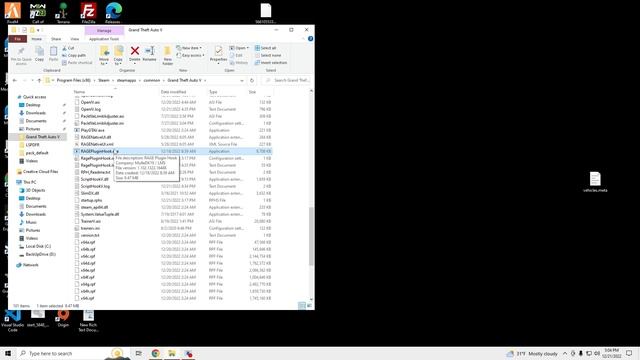Click the New folder icon
The image size is (640, 360).
point(167,52)
